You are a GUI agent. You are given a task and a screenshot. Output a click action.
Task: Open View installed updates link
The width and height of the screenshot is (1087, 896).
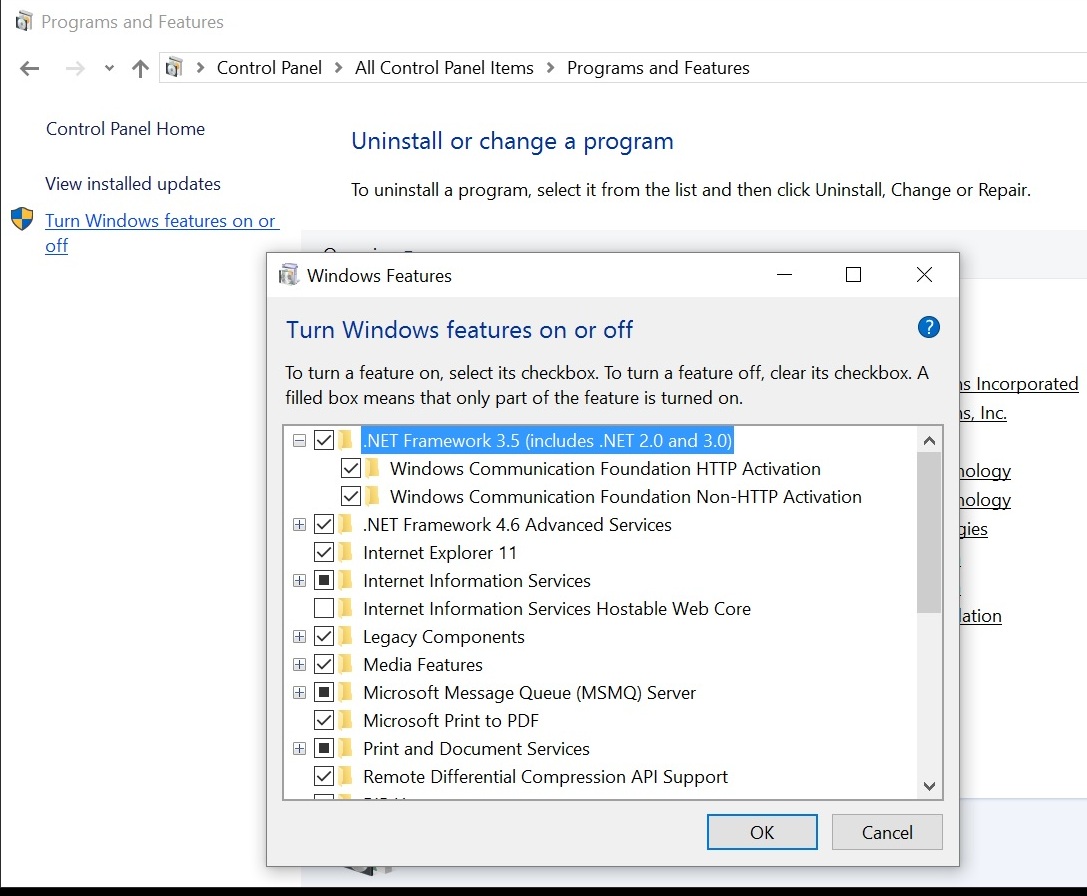(x=133, y=184)
